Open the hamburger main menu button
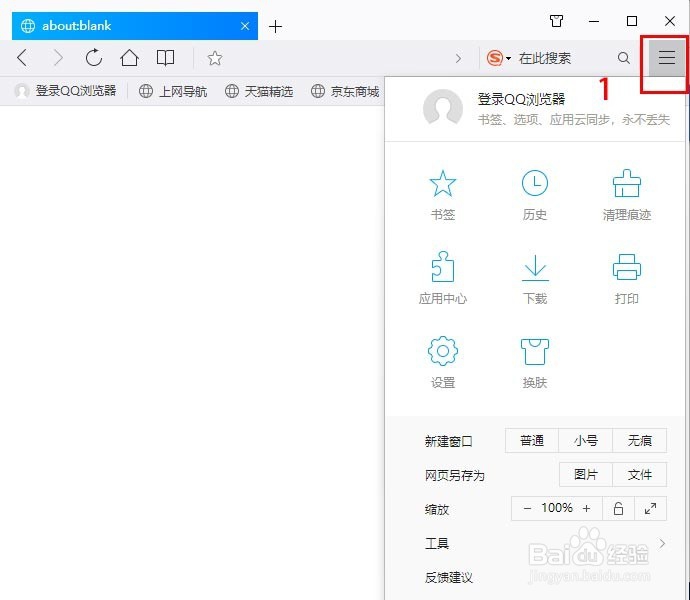690x600 pixels. coord(666,58)
